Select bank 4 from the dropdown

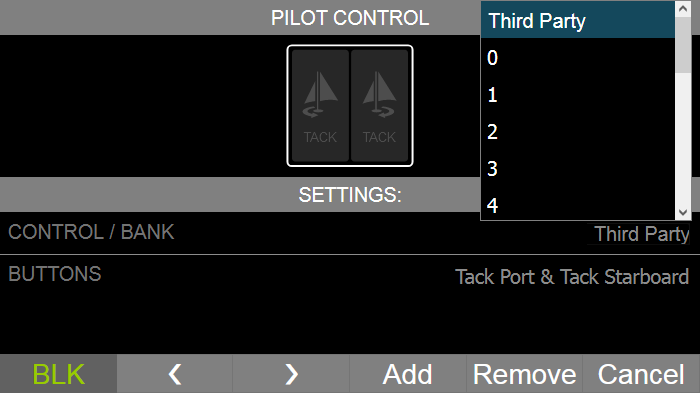[x=578, y=205]
